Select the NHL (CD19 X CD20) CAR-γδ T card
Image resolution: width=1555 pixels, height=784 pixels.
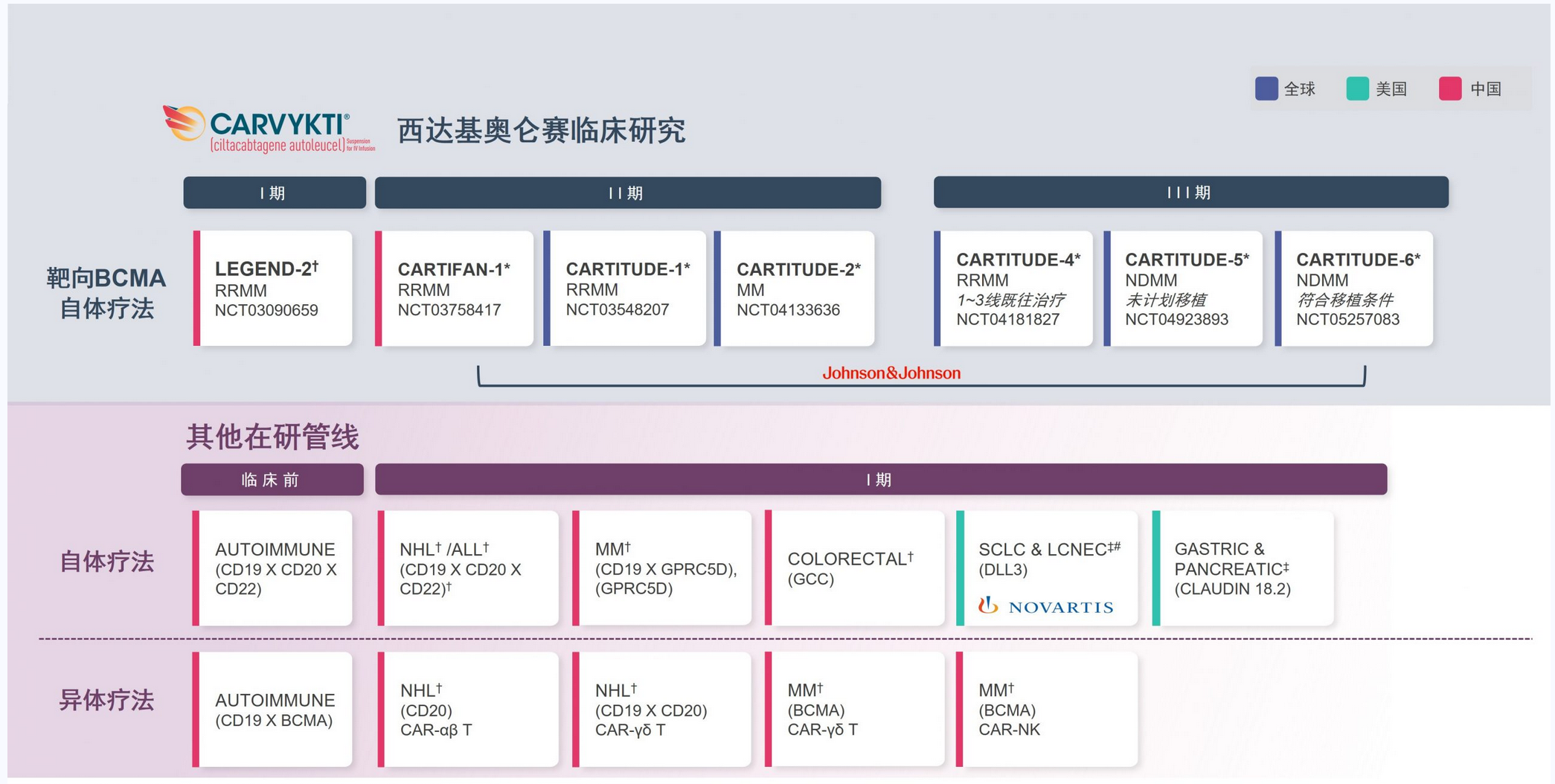[x=662, y=710]
